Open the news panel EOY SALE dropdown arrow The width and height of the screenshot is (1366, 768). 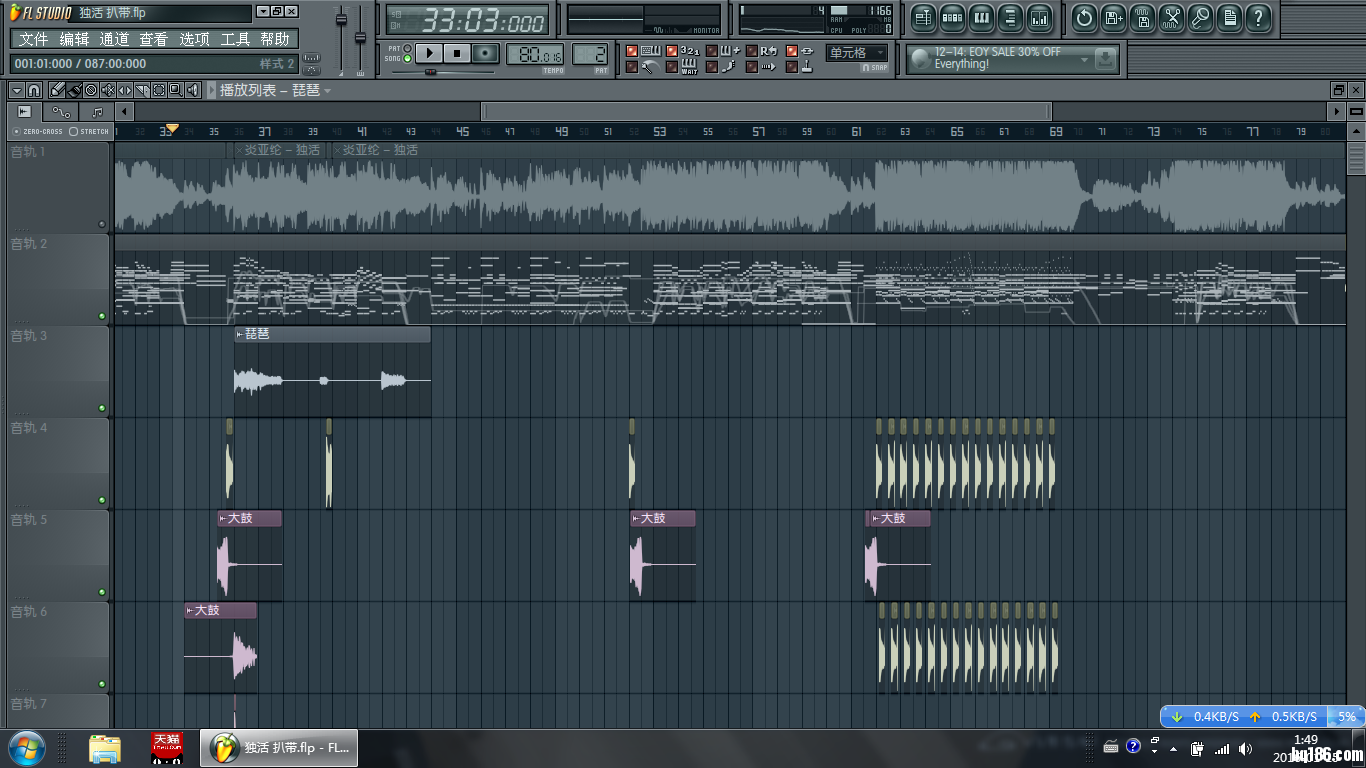point(1084,60)
